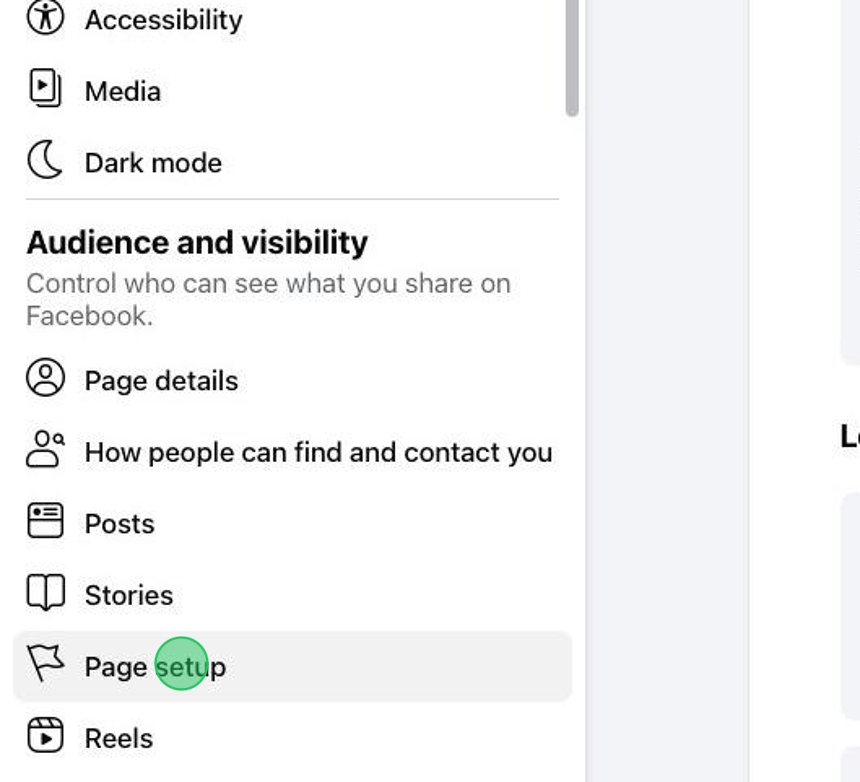Click the people search icon
This screenshot has height=782, width=860.
(x=44, y=451)
